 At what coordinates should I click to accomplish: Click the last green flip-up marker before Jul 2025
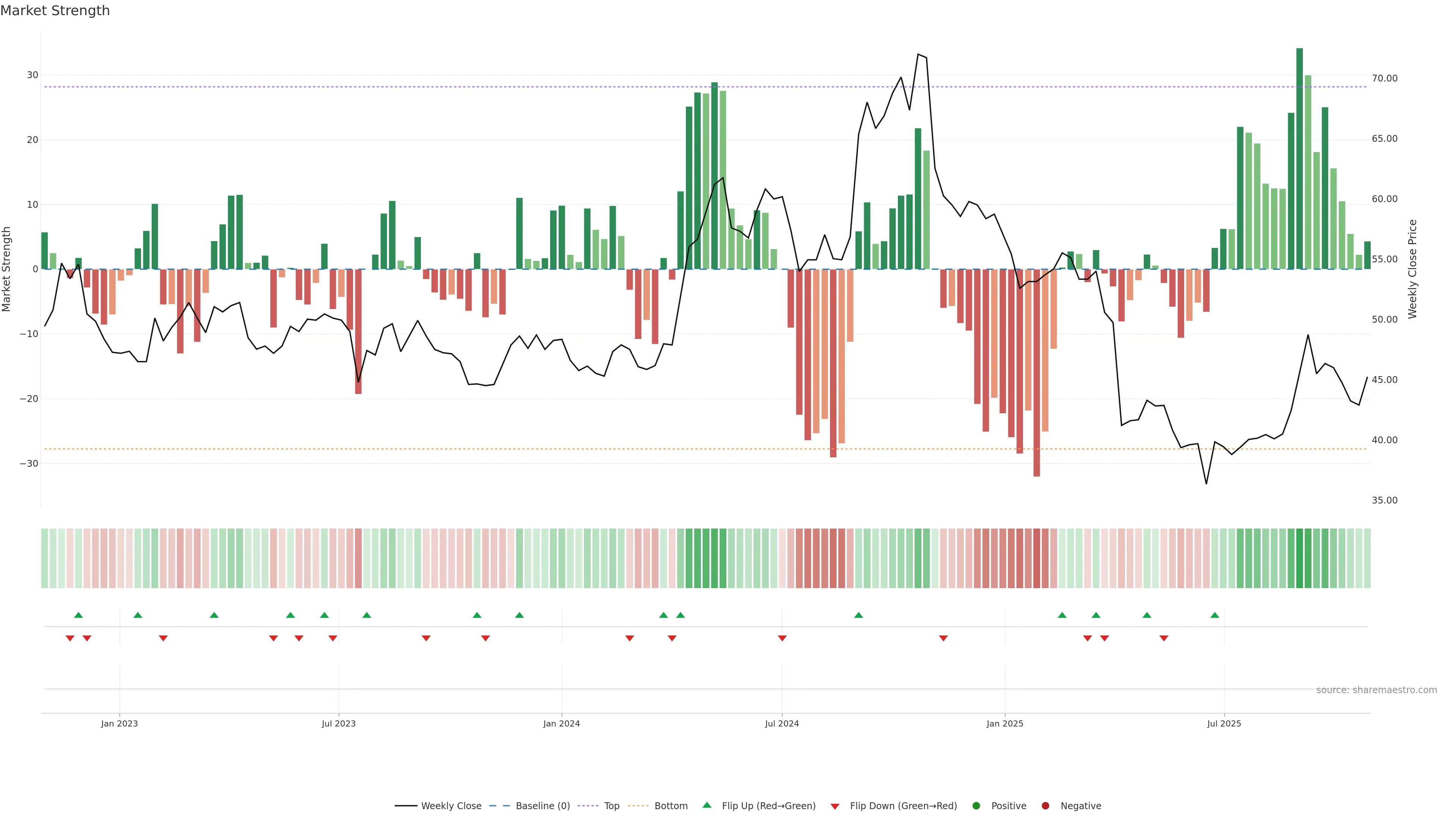(x=1214, y=615)
